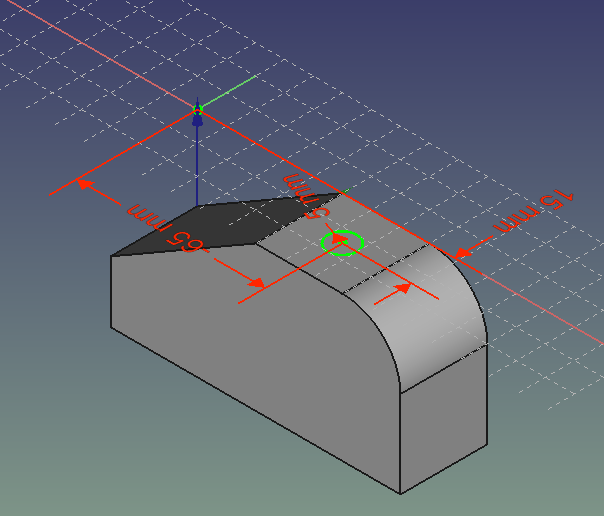604x516 pixels.
Task: Select the 15 mm dimension label
Action: tap(534, 211)
